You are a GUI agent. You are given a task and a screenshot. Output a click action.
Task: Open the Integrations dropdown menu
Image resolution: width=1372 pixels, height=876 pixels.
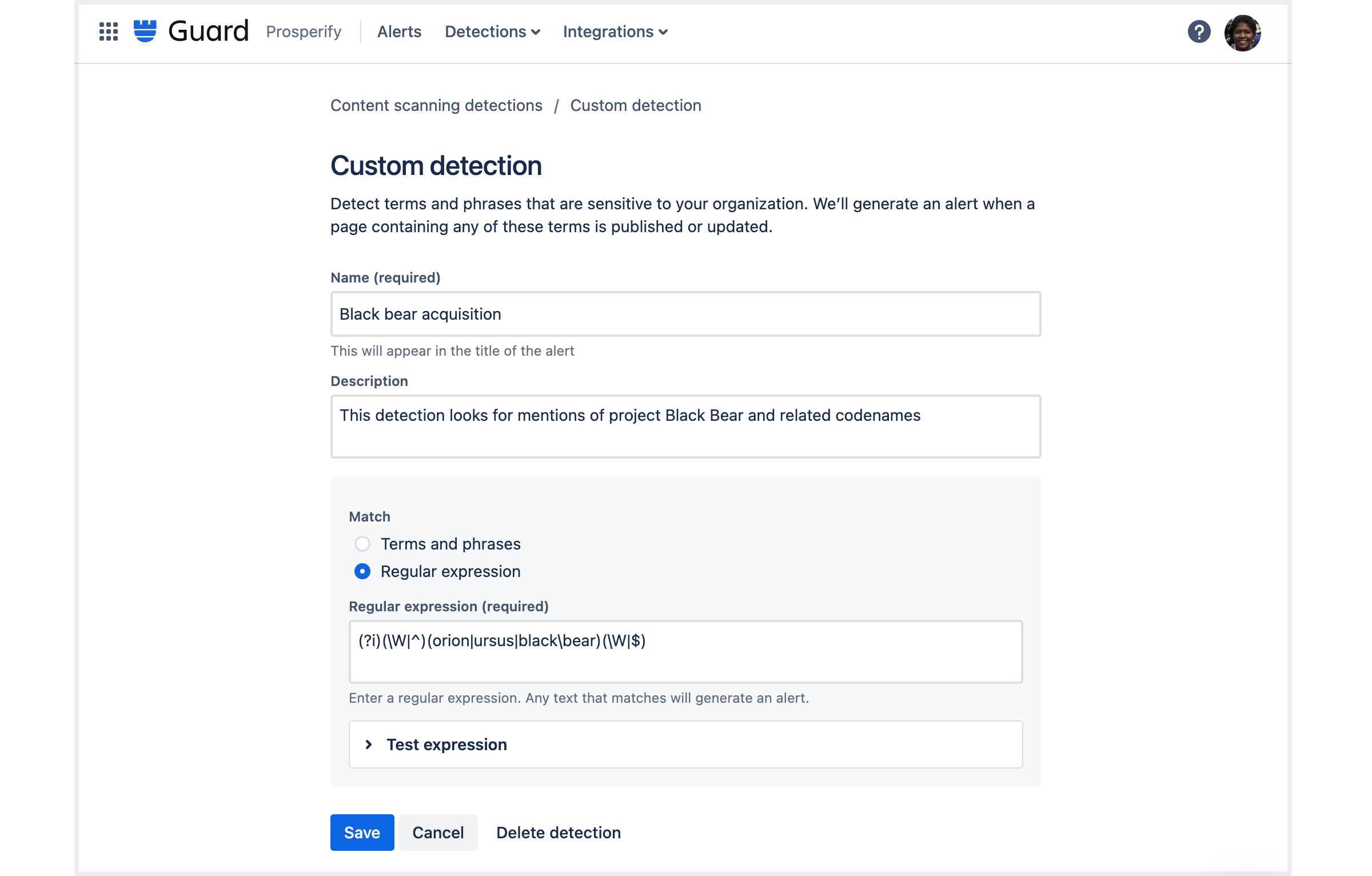615,32
